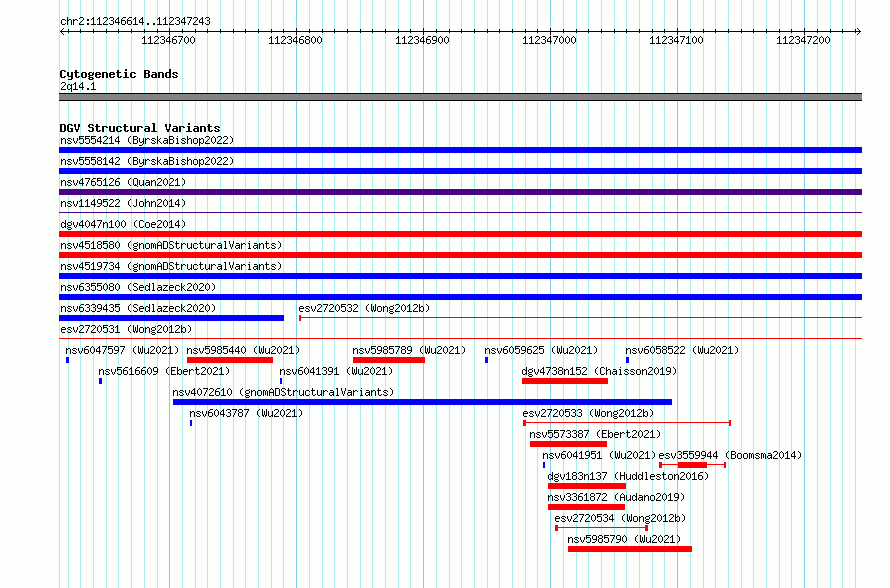Click ruler position 112346800
The width and height of the screenshot is (890, 588).
click(x=295, y=40)
